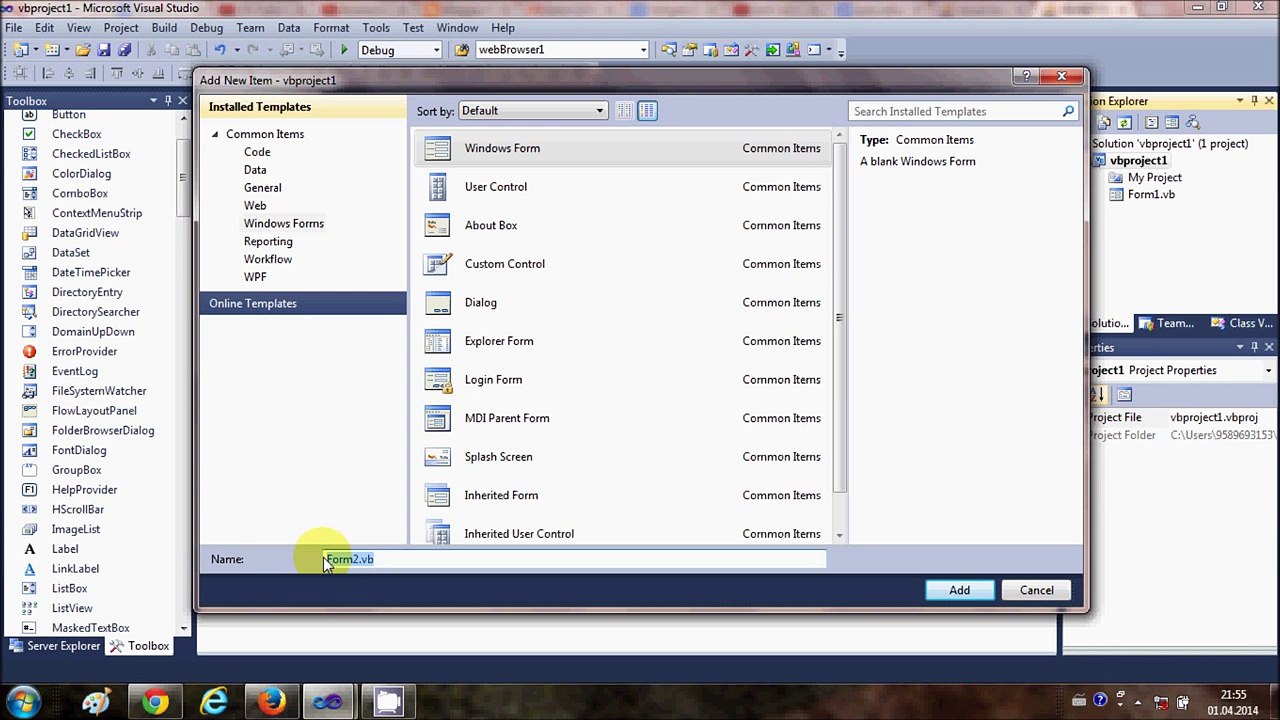Click the Open File toolbar icon
The height and width of the screenshot is (720, 1280).
[83, 50]
